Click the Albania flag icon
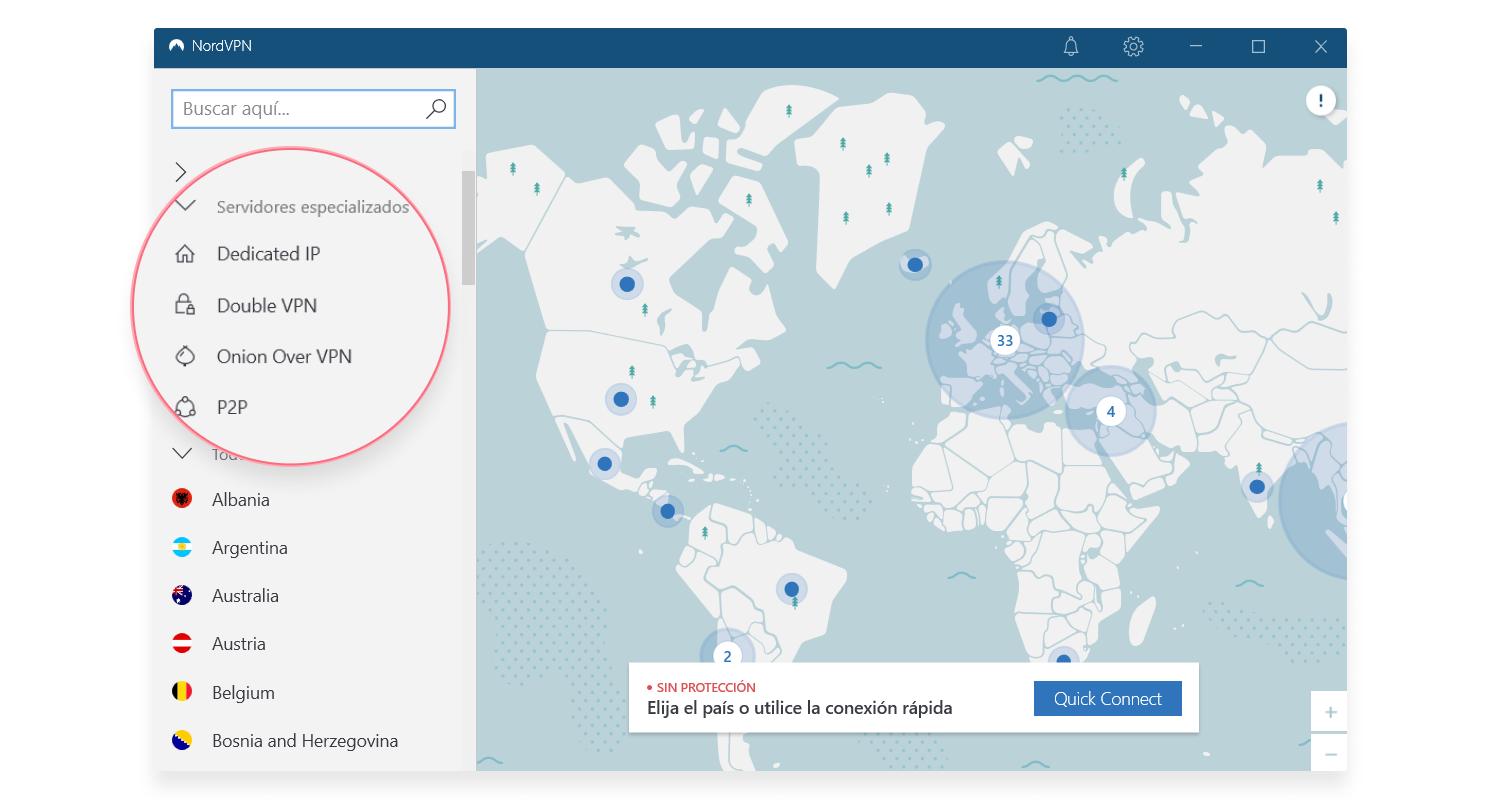 182,498
